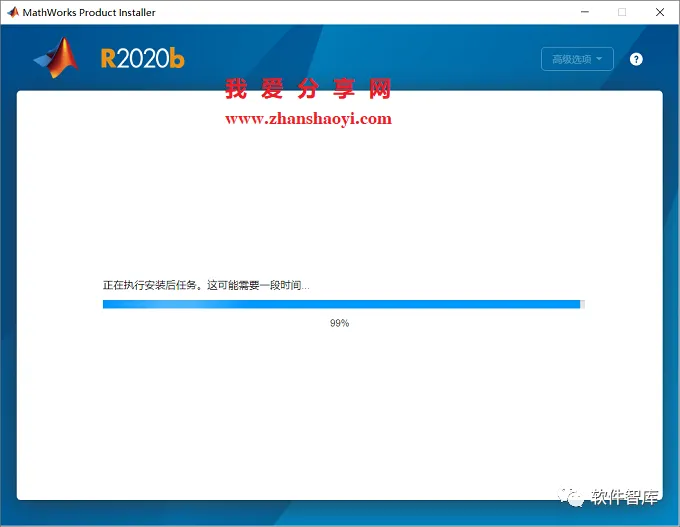Click the 正在执行安装后任务 status message

coord(206,285)
